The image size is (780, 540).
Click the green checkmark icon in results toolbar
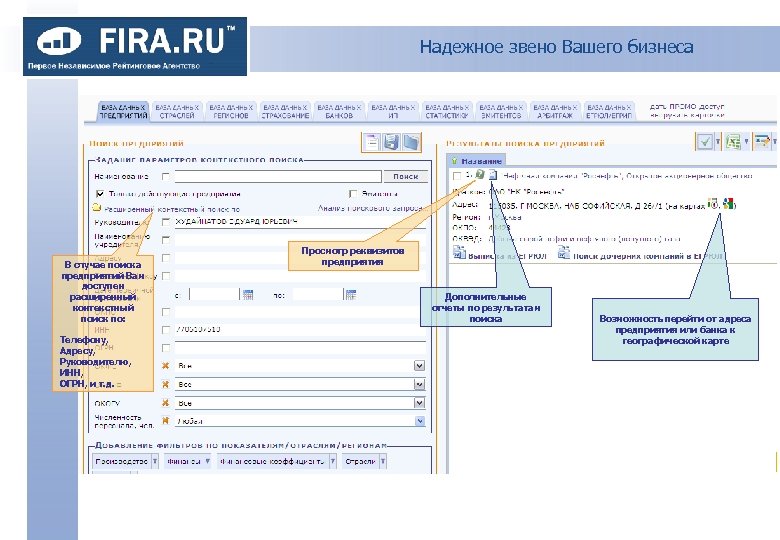coord(704,142)
